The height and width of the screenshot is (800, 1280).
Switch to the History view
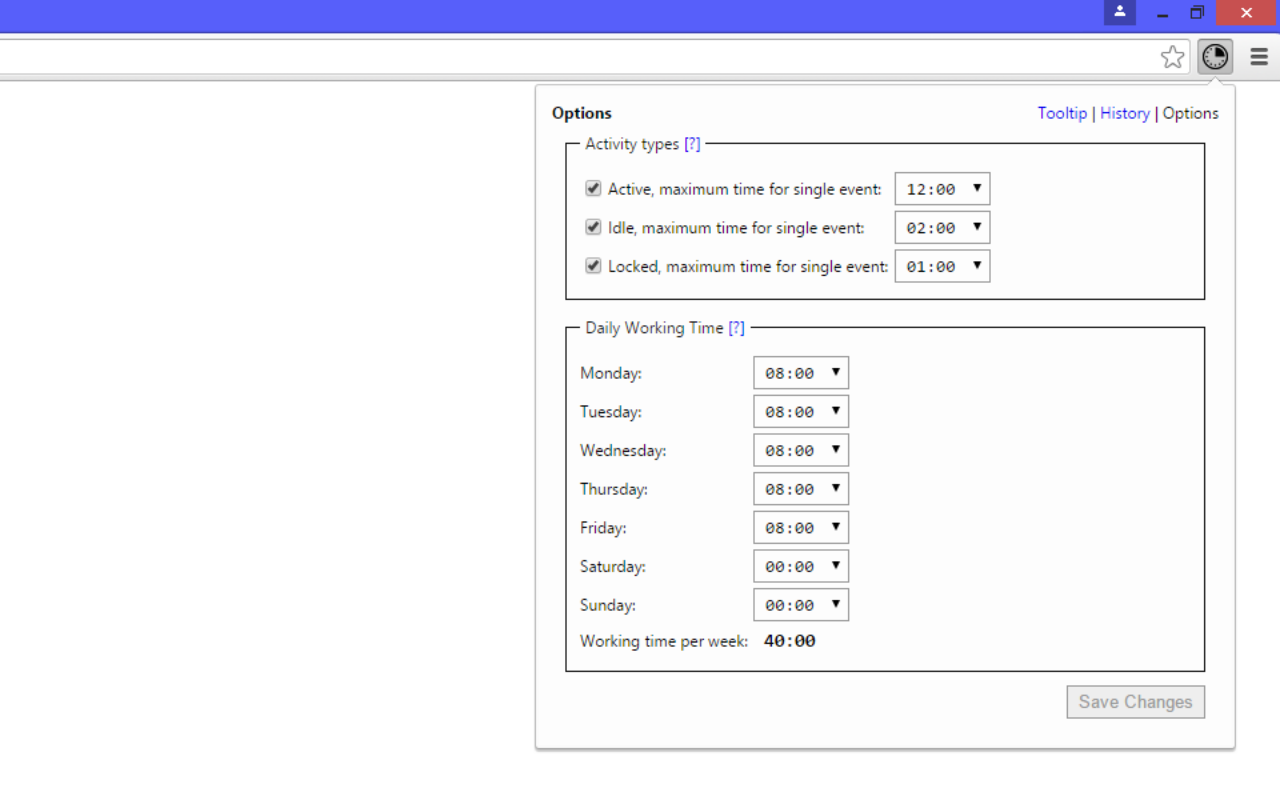(x=1125, y=113)
